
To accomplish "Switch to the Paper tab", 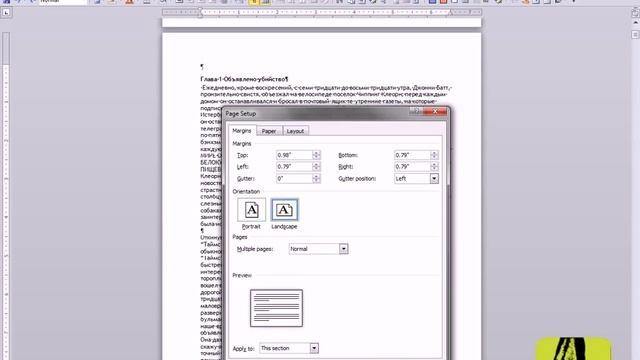I will (269, 131).
